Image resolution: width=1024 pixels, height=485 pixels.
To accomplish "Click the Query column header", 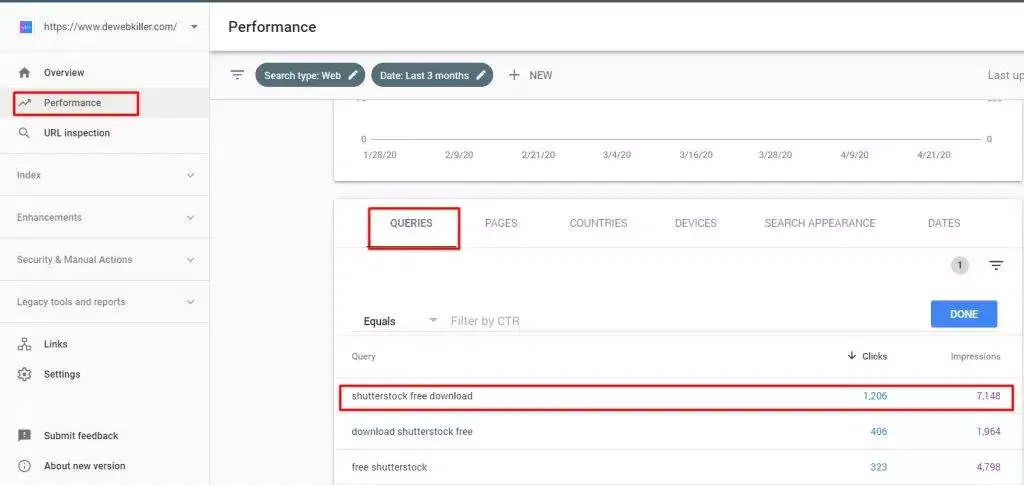I will 363,356.
